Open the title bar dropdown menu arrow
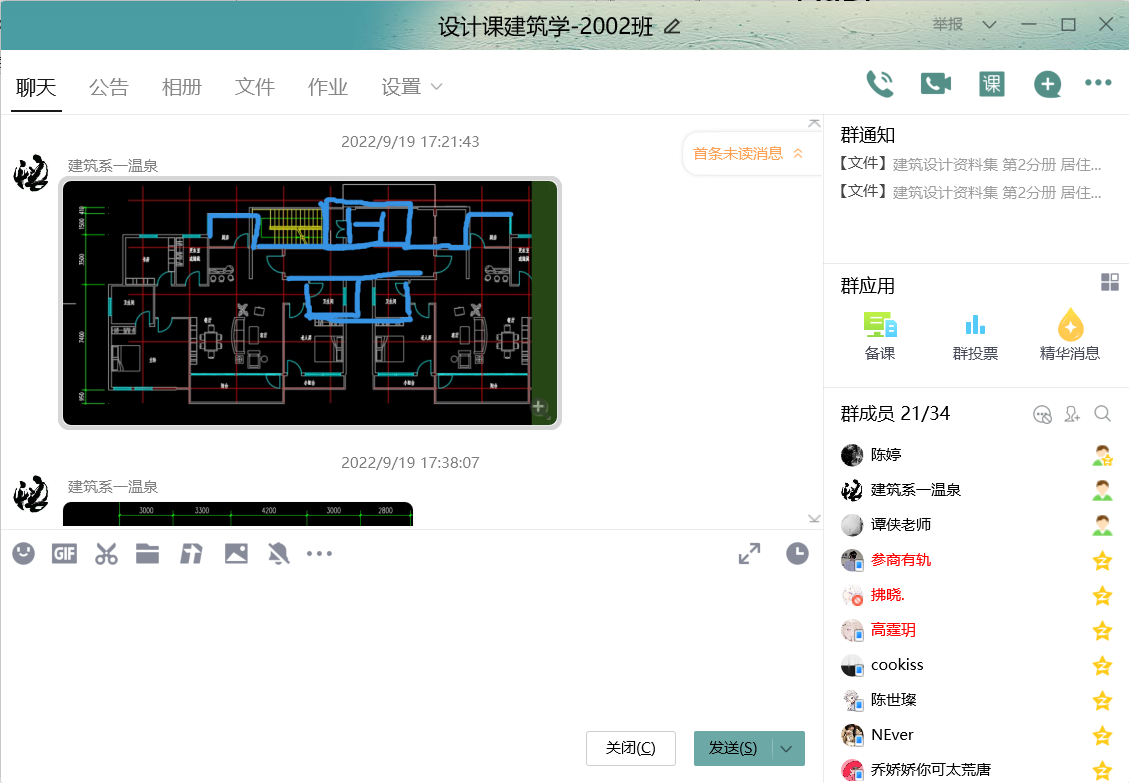The height and width of the screenshot is (783, 1129). 989,25
